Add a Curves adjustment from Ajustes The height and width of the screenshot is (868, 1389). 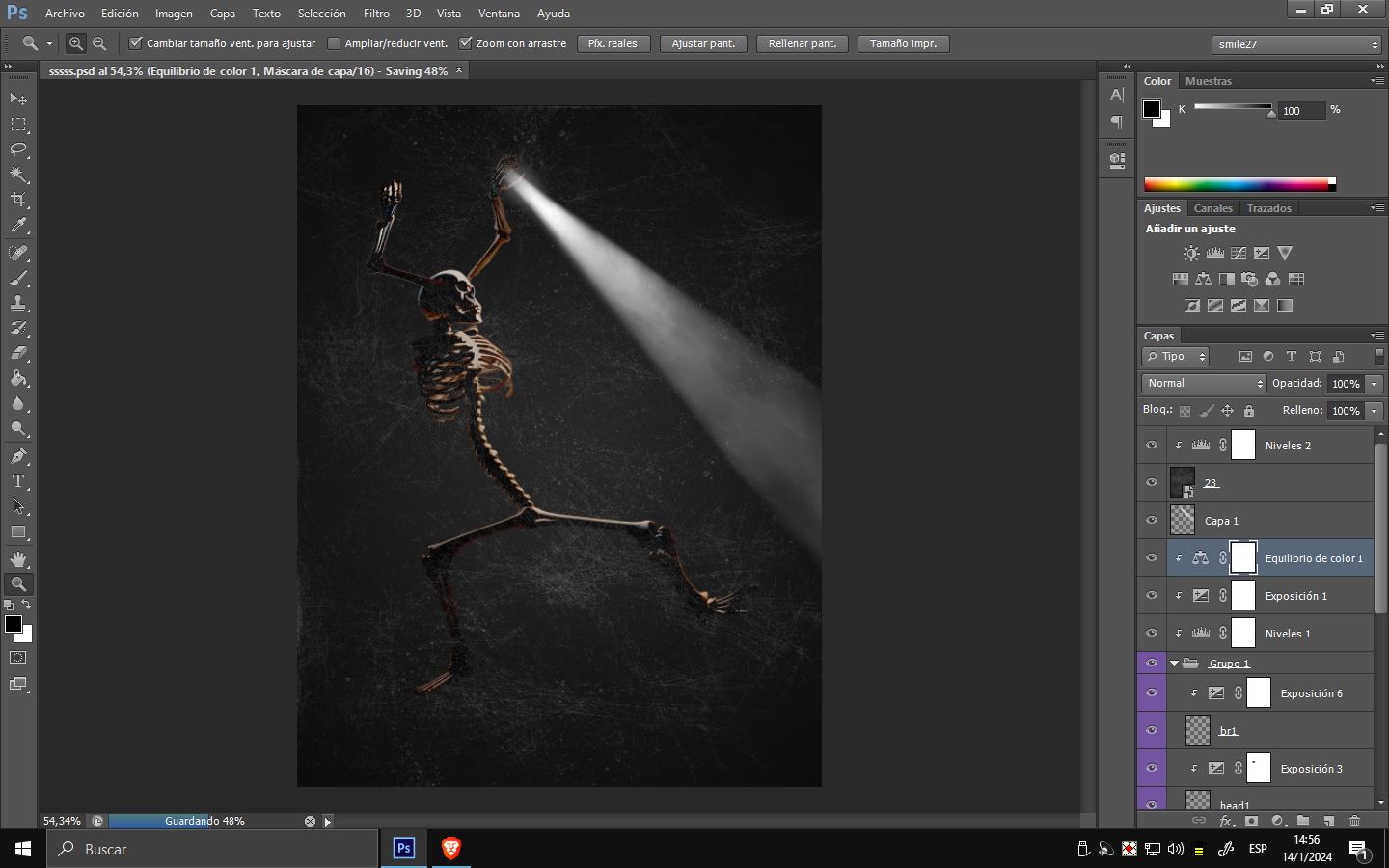1239,254
